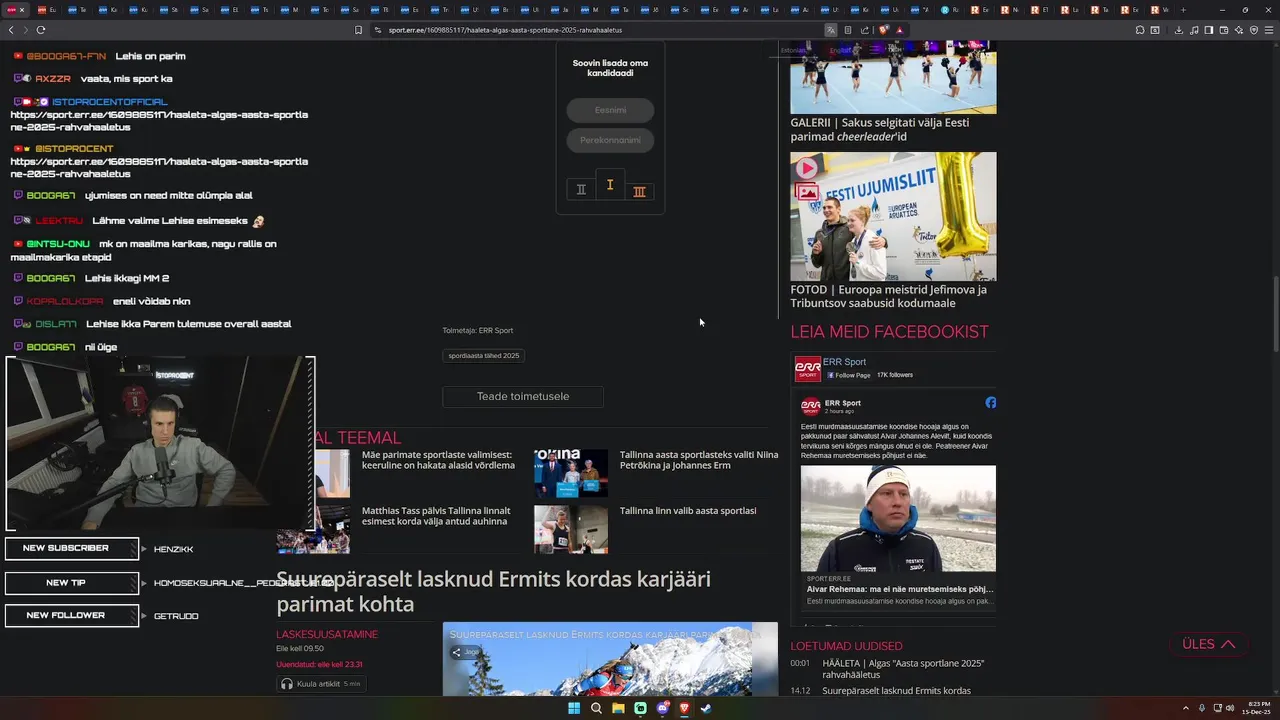Open volume speaker icon in system tray
The image size is (1280, 720).
coord(1231,708)
